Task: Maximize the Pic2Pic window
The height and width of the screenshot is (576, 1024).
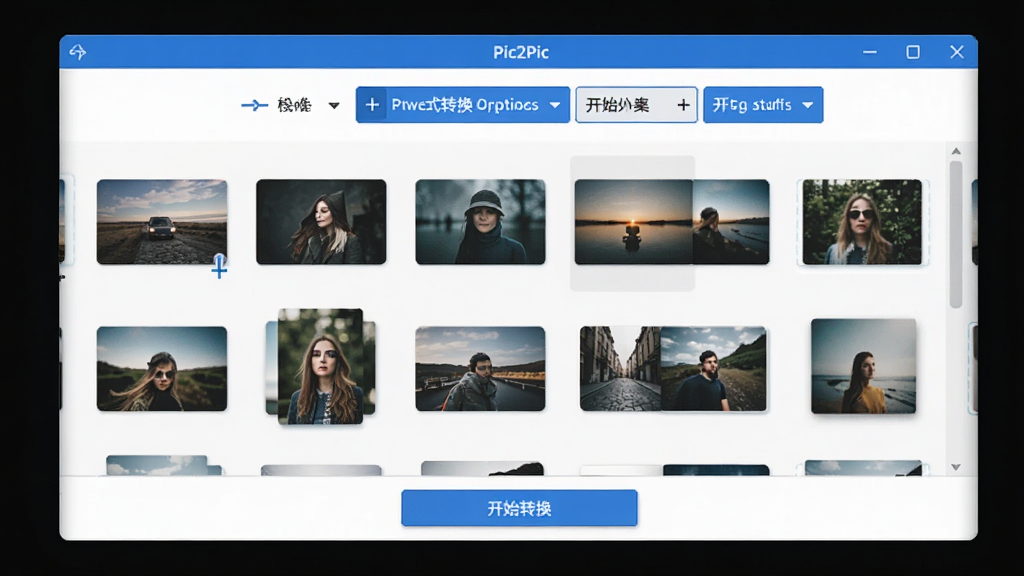Action: [913, 52]
